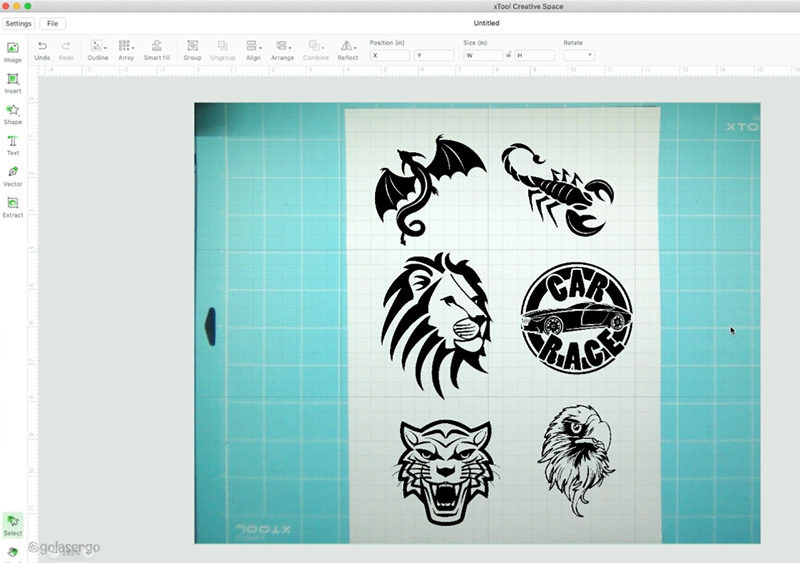Activate the Select cursor tool

click(x=13, y=522)
